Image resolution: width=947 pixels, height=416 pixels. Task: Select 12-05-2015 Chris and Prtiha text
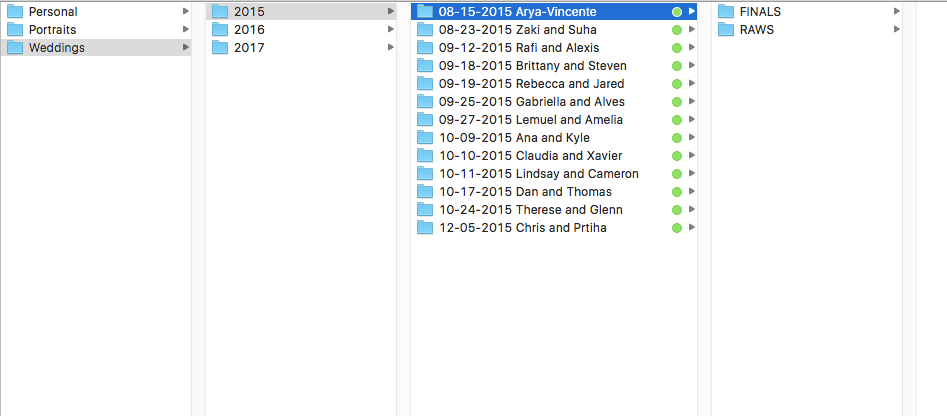point(523,228)
